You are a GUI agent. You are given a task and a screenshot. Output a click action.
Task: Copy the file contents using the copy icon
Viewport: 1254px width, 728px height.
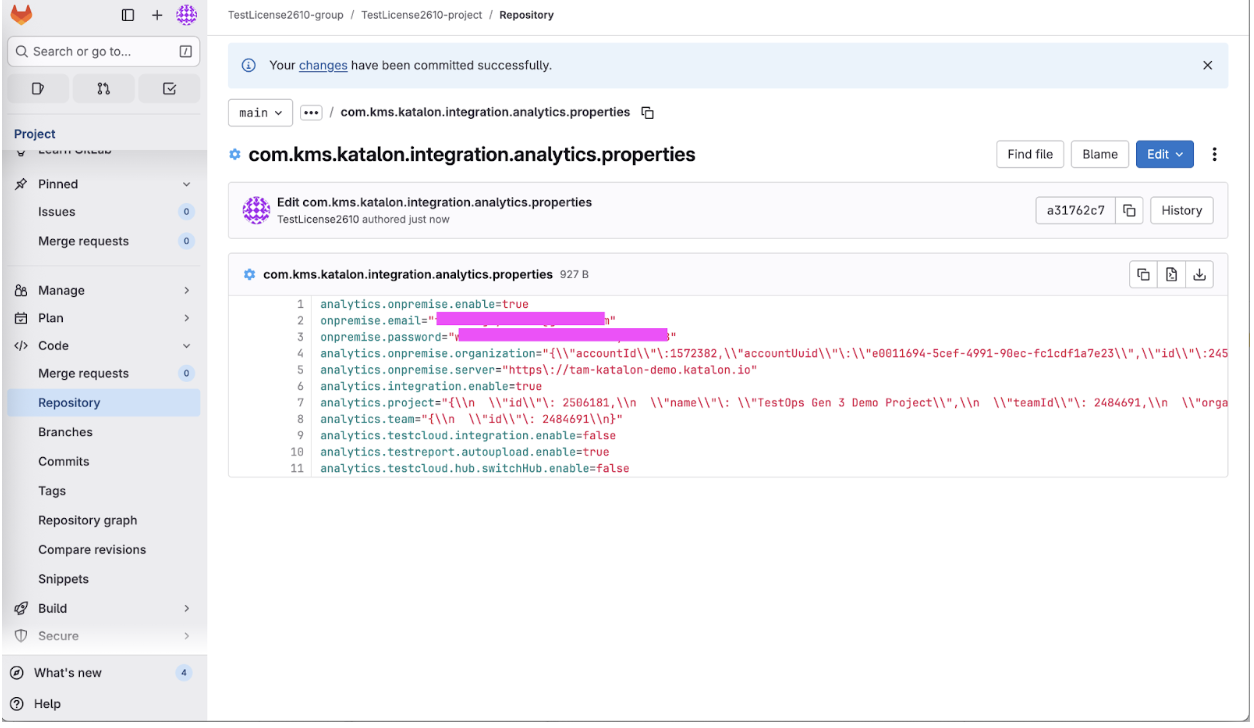[x=1143, y=273]
